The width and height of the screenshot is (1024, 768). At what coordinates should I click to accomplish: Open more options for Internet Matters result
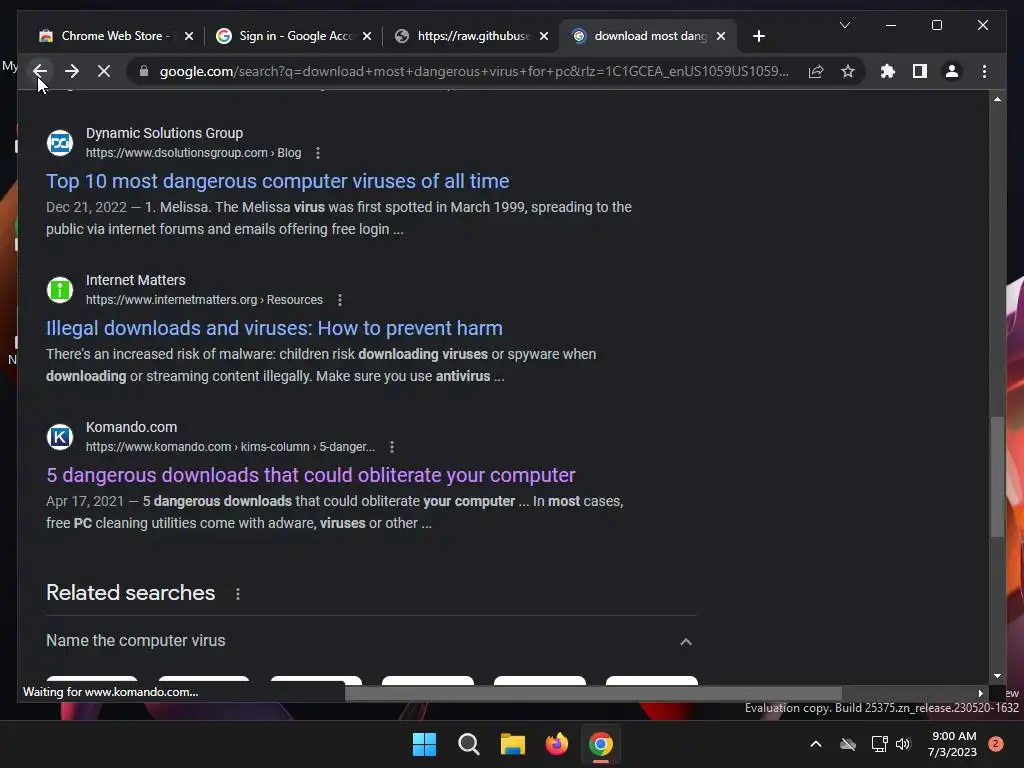coord(340,300)
